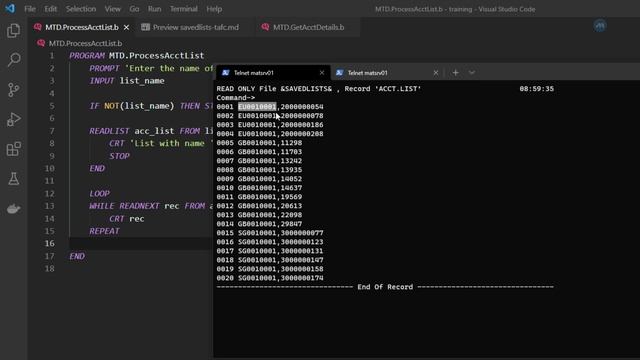
Task: Click record line 0014 GB0010001,29847
Action: 259,224
